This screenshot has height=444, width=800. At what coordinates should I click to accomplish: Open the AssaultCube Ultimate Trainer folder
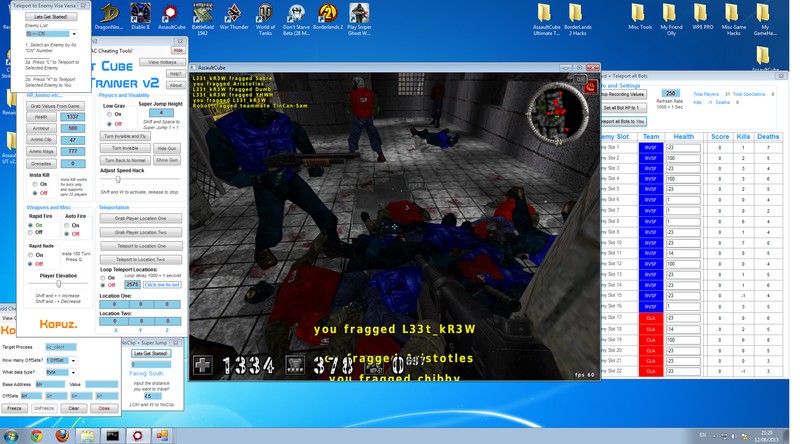pyautogui.click(x=546, y=19)
